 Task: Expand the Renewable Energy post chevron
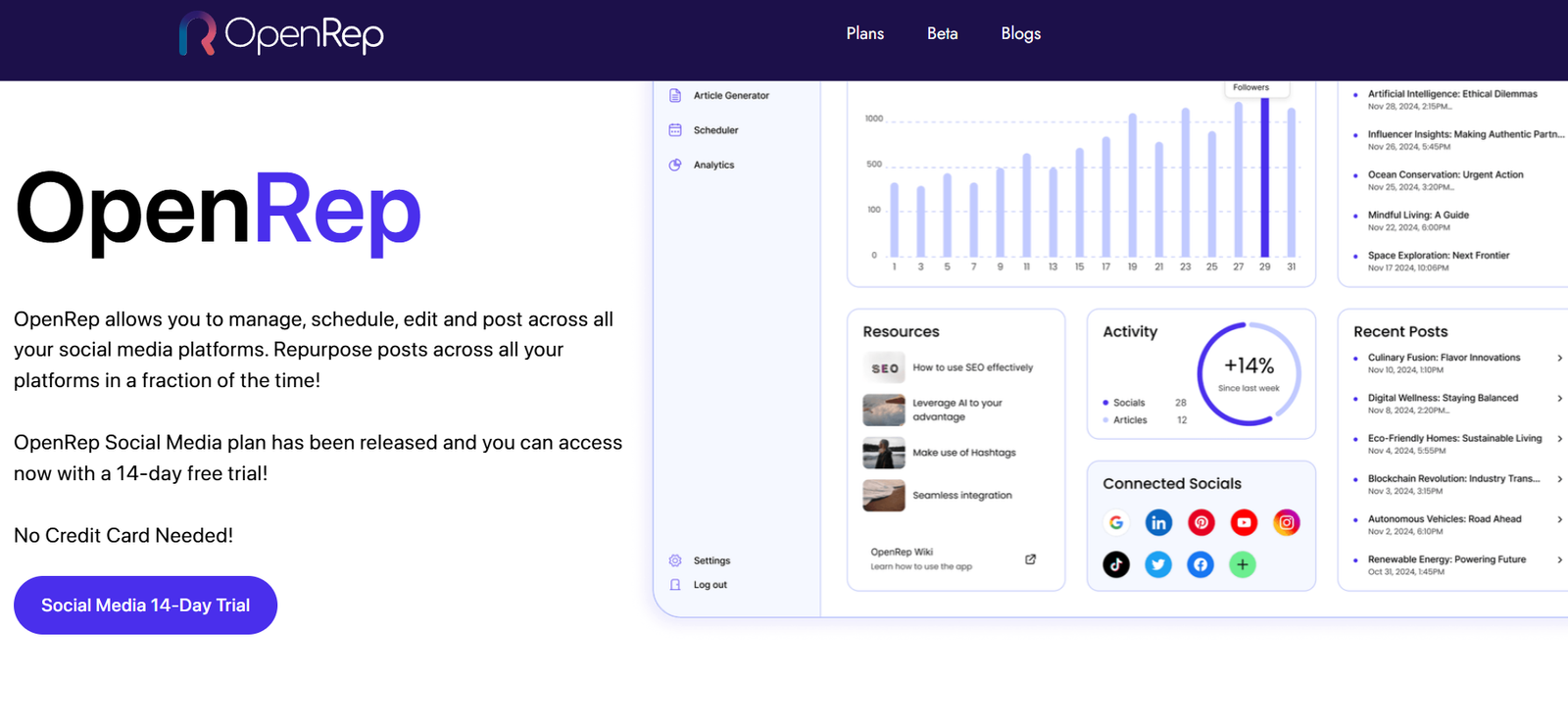point(1559,560)
